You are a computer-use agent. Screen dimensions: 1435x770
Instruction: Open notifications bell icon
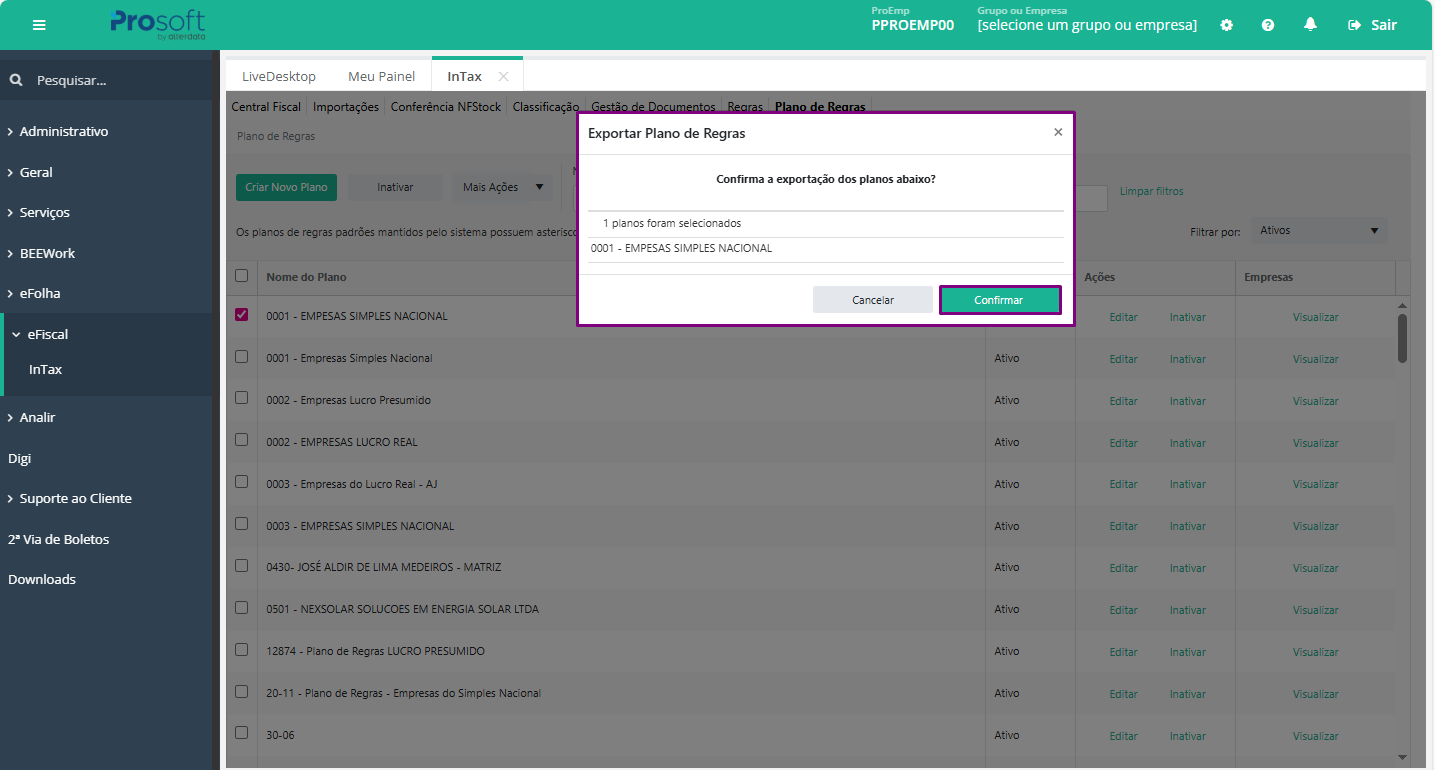pyautogui.click(x=1310, y=25)
